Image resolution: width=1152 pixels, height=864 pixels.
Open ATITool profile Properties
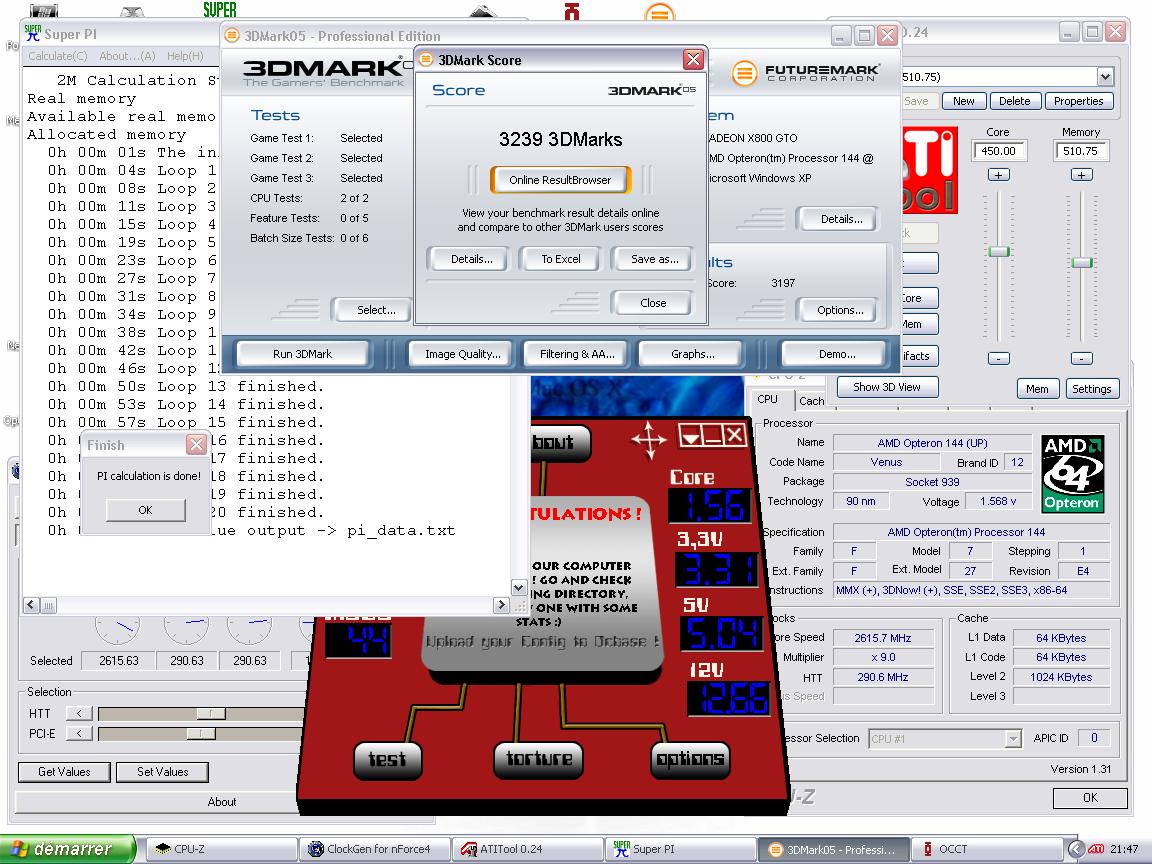coord(1079,101)
